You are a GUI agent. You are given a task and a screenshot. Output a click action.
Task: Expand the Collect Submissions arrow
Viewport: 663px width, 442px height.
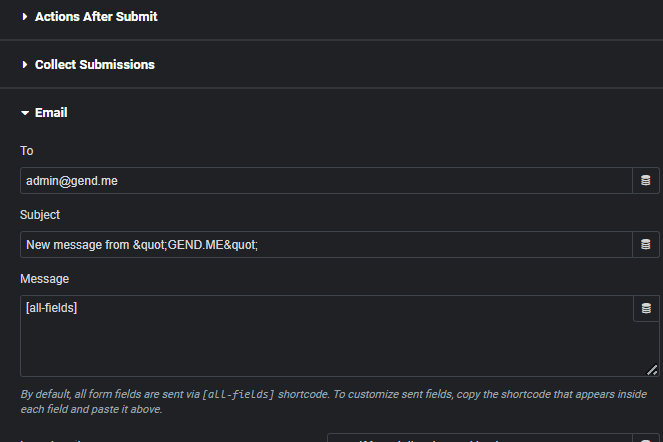[25, 65]
